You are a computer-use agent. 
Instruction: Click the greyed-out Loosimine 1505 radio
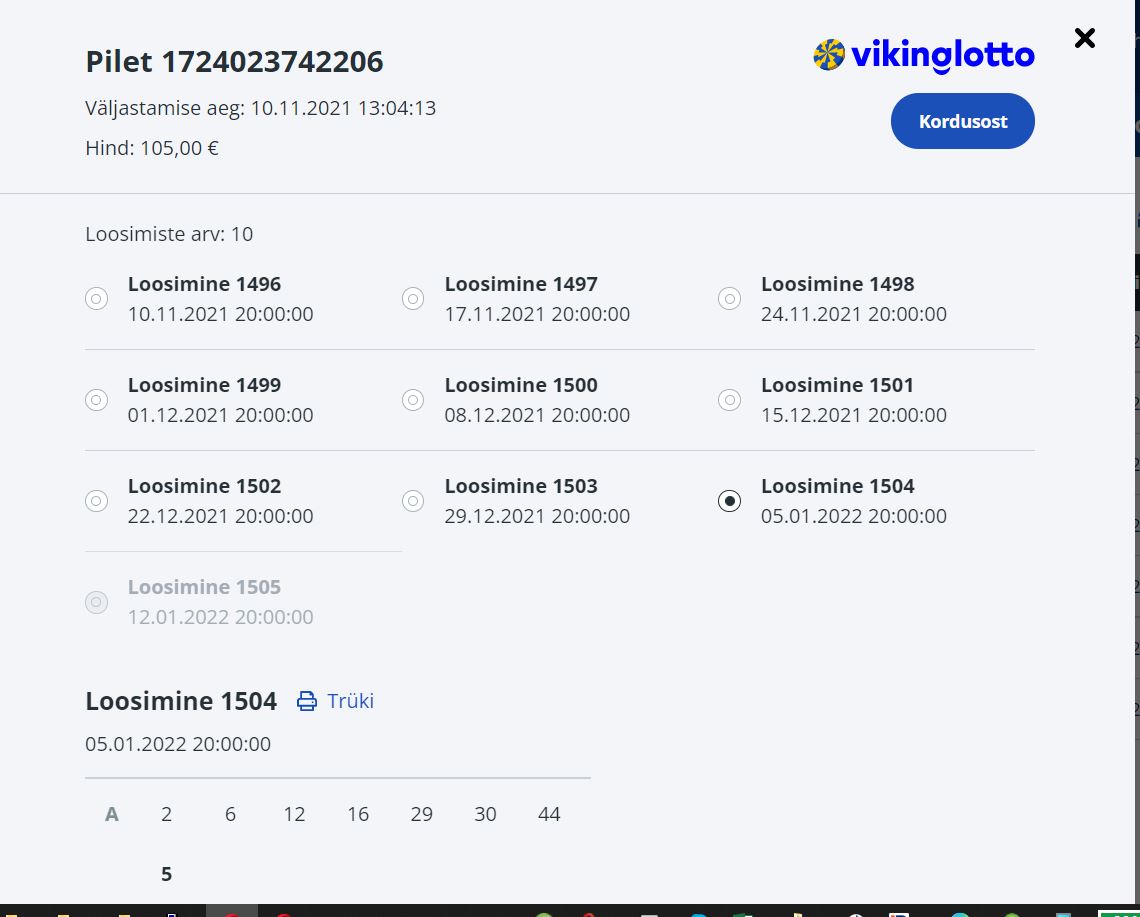[97, 601]
